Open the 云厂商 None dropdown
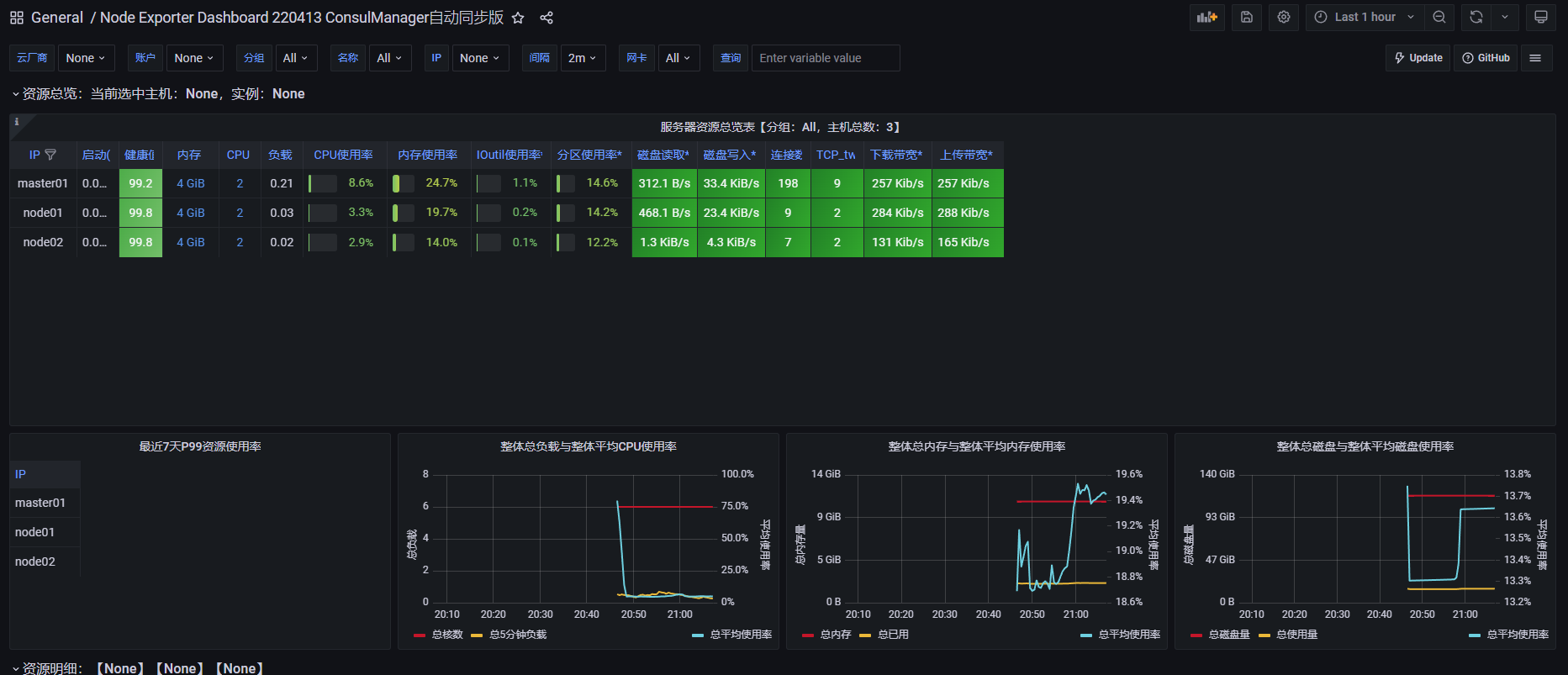 point(86,58)
